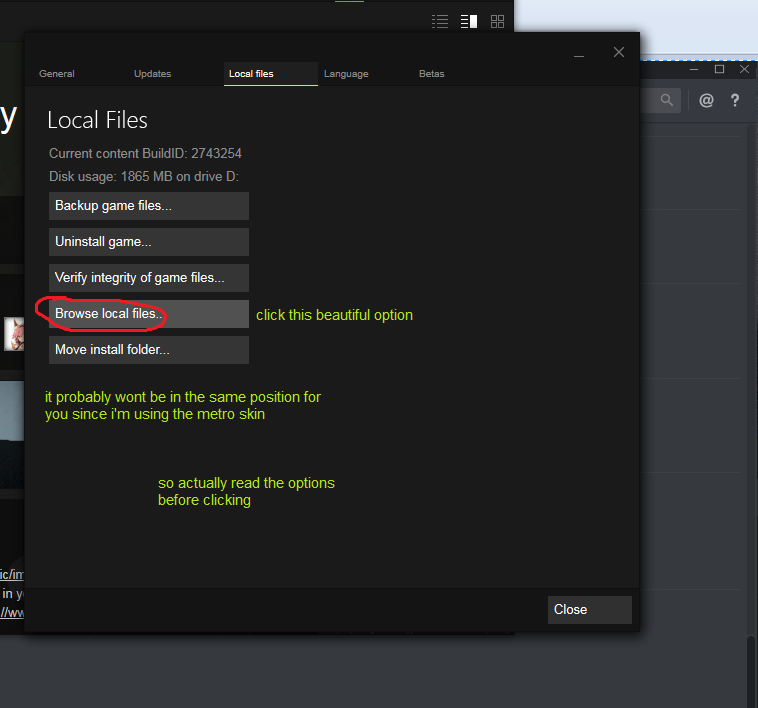Open the question mark help icon

[x=735, y=100]
